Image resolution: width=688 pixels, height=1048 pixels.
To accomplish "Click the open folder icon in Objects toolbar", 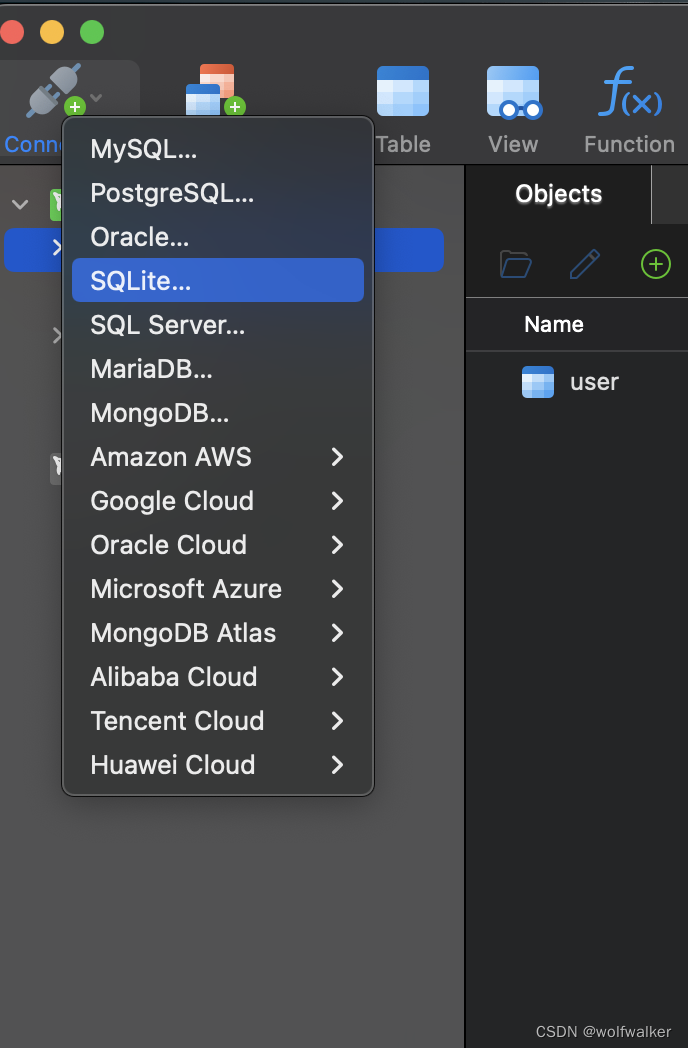I will (x=515, y=264).
